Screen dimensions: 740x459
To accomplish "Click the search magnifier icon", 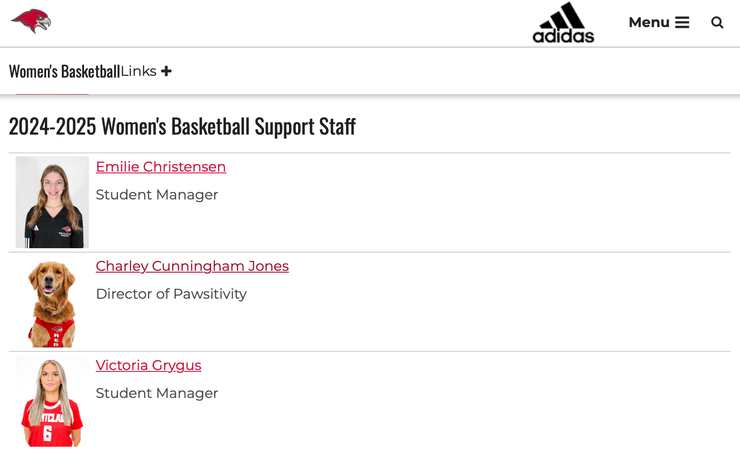I will coord(717,22).
